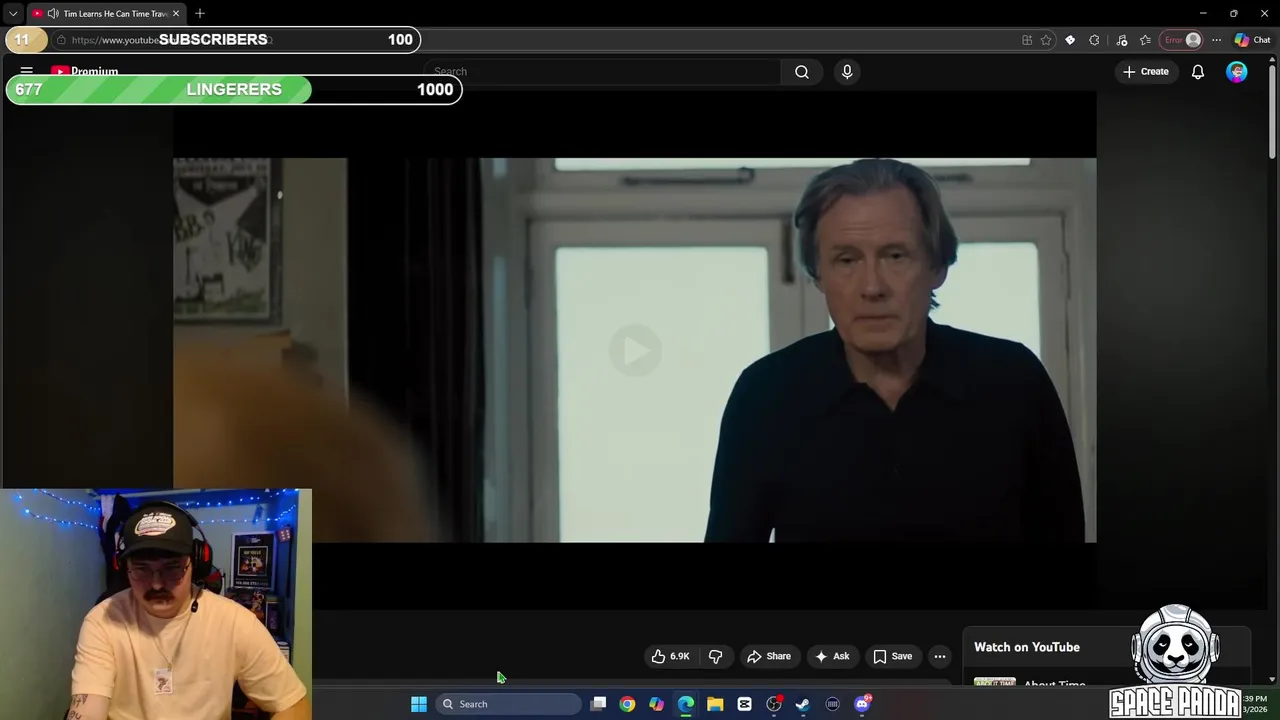This screenshot has width=1280, height=720.
Task: Launch Google Chrome from taskbar
Action: pos(627,704)
